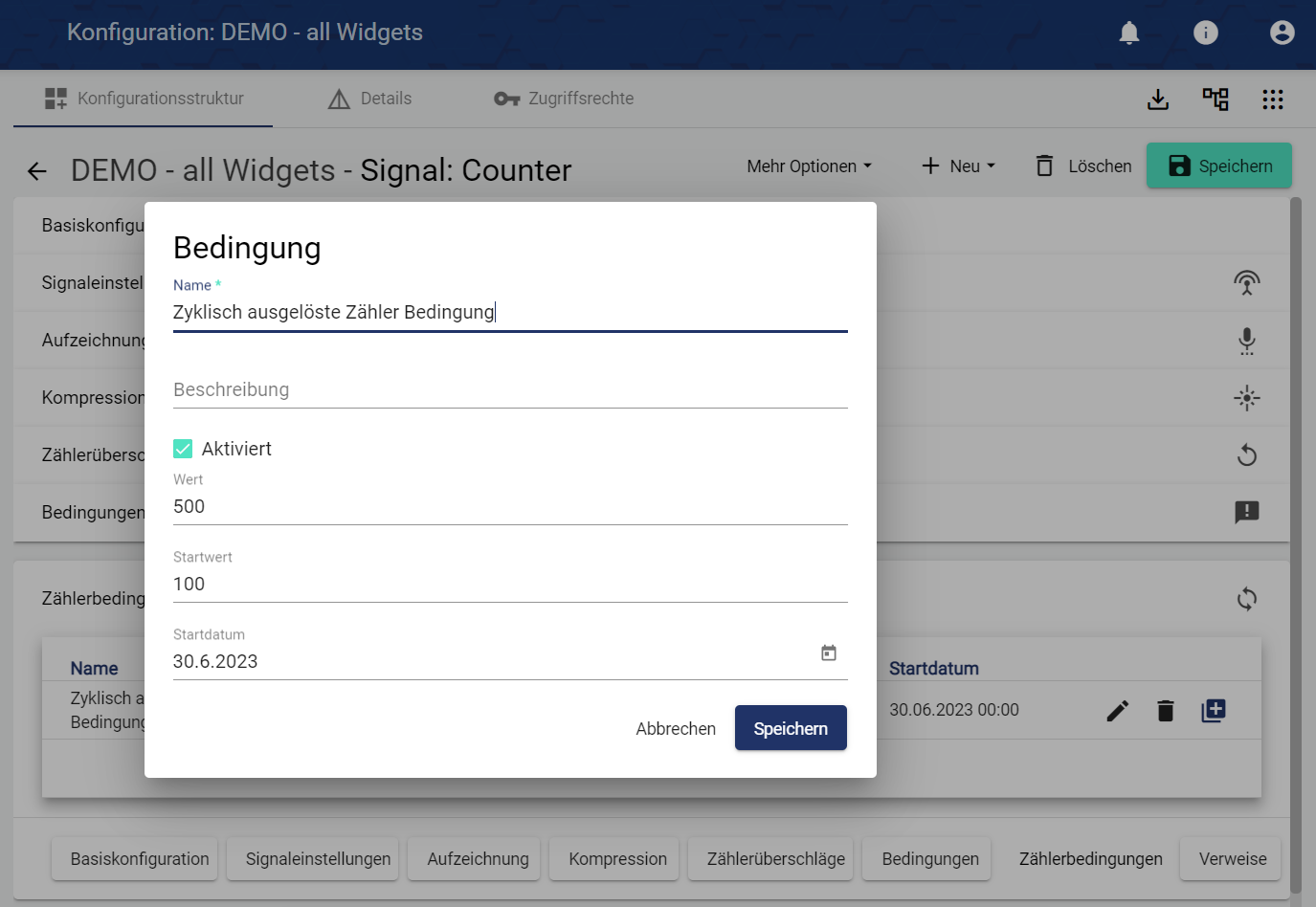Click the pencil edit icon in table row
The height and width of the screenshot is (907, 1316).
pos(1118,711)
